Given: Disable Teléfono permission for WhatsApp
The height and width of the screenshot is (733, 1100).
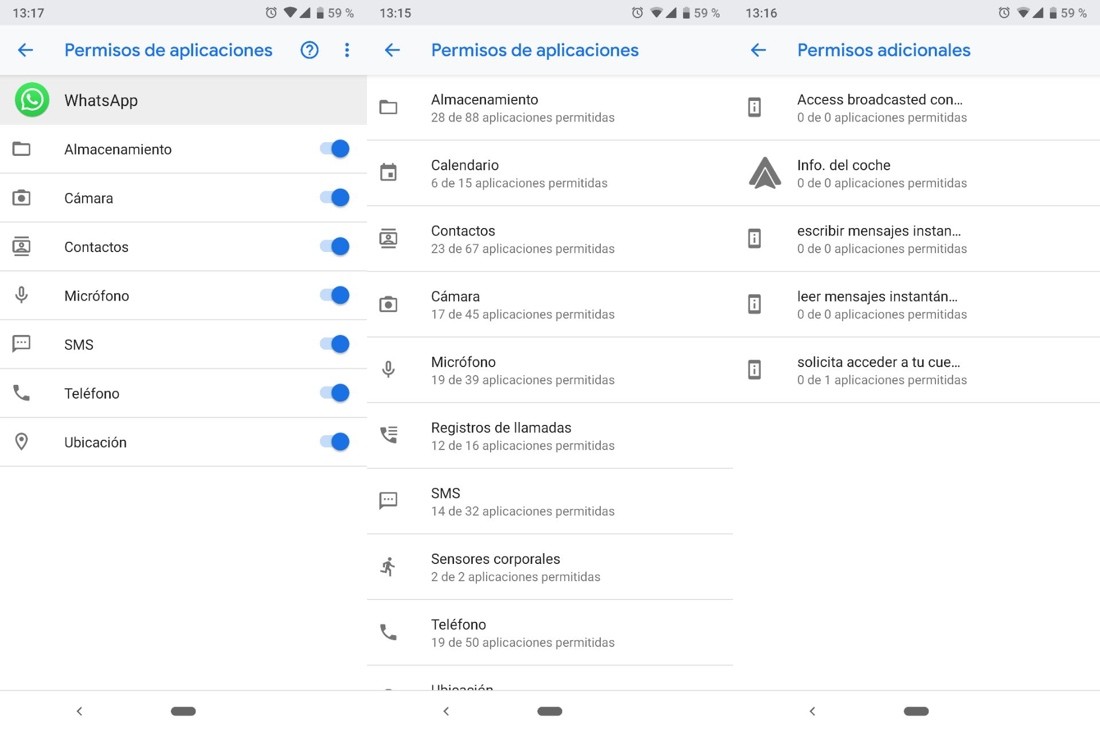Looking at the screenshot, I should (335, 393).
